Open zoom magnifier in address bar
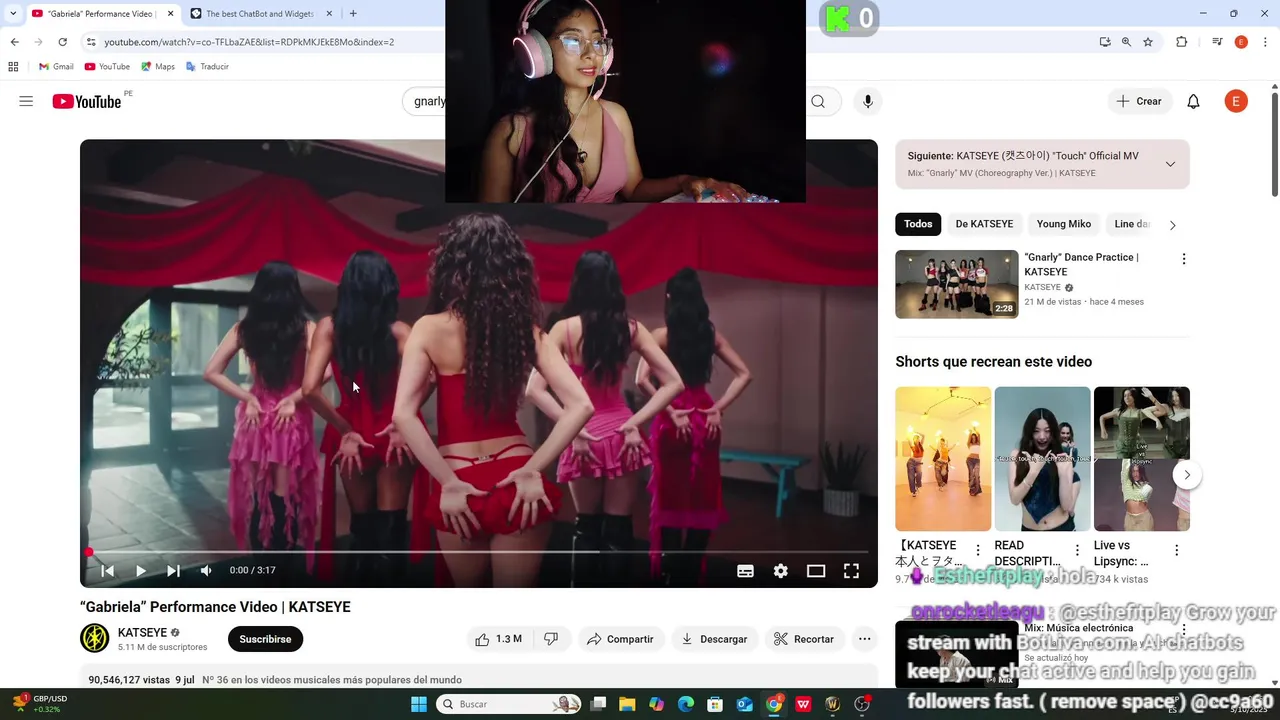 [1126, 42]
